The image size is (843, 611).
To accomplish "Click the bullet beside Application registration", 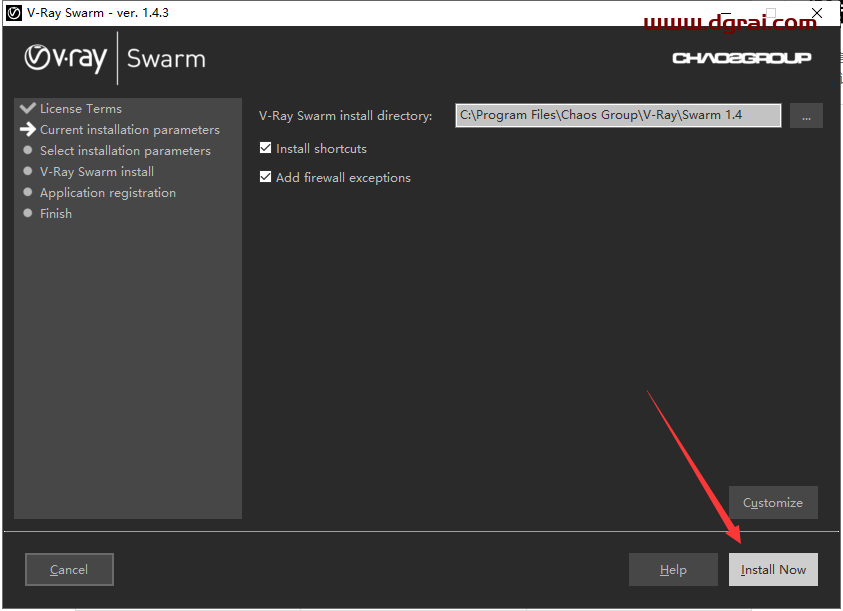I will tap(28, 193).
